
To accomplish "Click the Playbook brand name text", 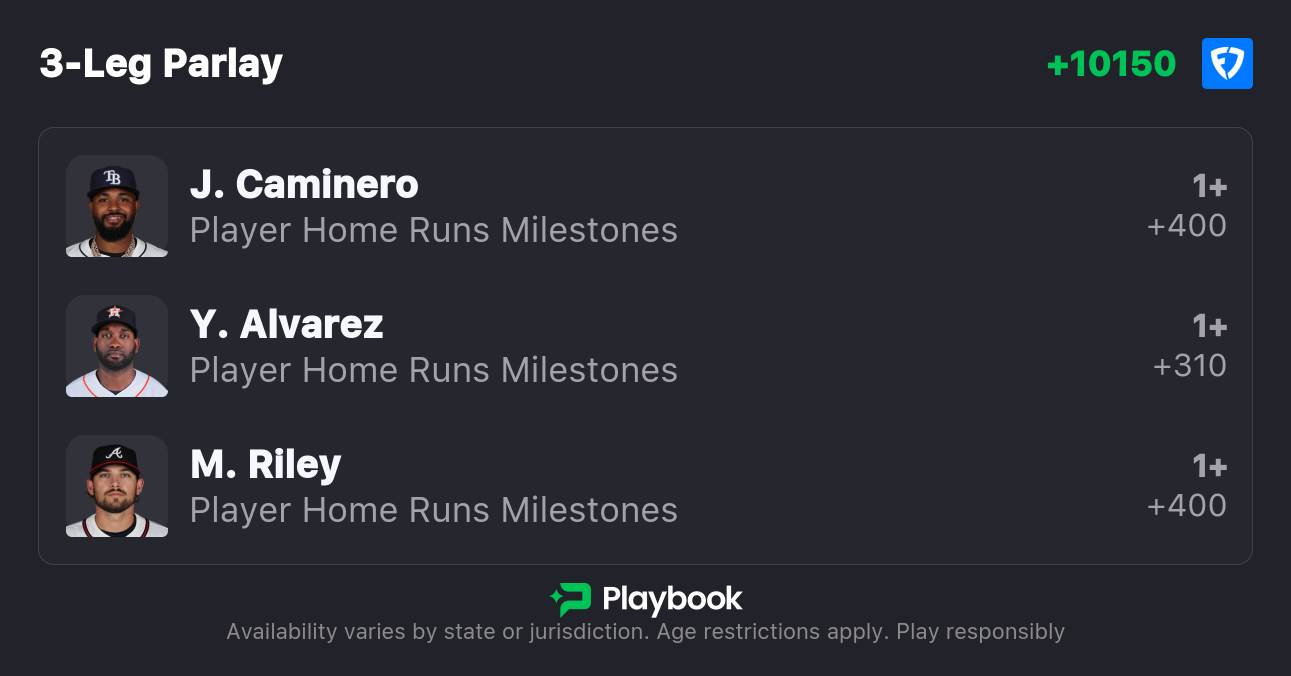I will [x=672, y=599].
